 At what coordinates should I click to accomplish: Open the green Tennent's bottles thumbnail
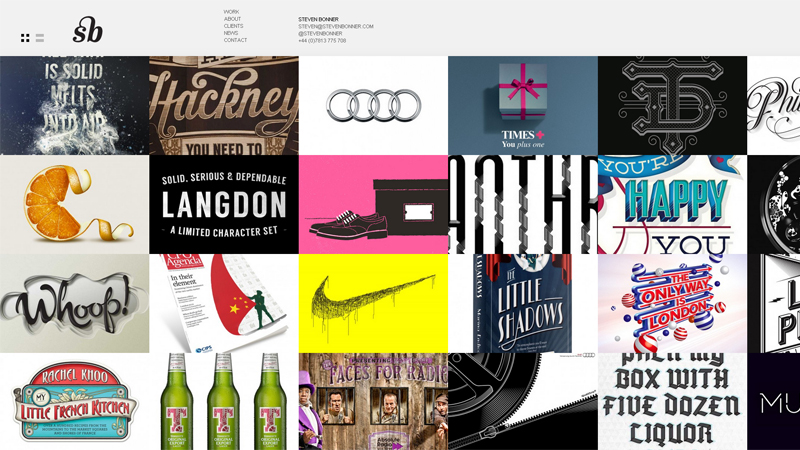point(224,402)
